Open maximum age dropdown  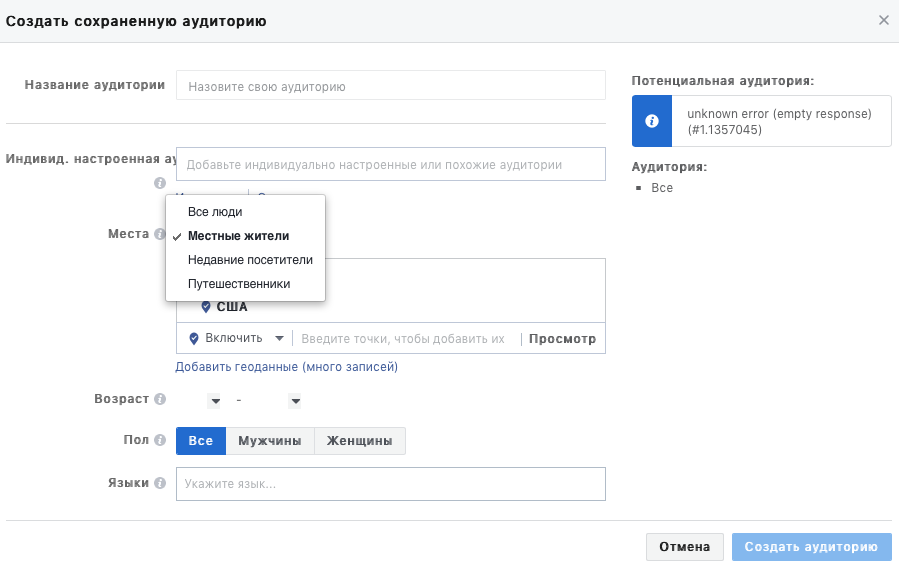(295, 401)
